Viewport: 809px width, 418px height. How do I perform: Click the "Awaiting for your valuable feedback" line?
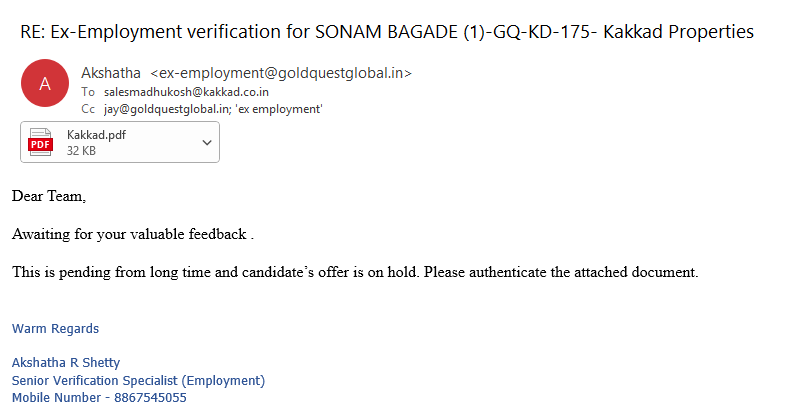pyautogui.click(x=132, y=234)
